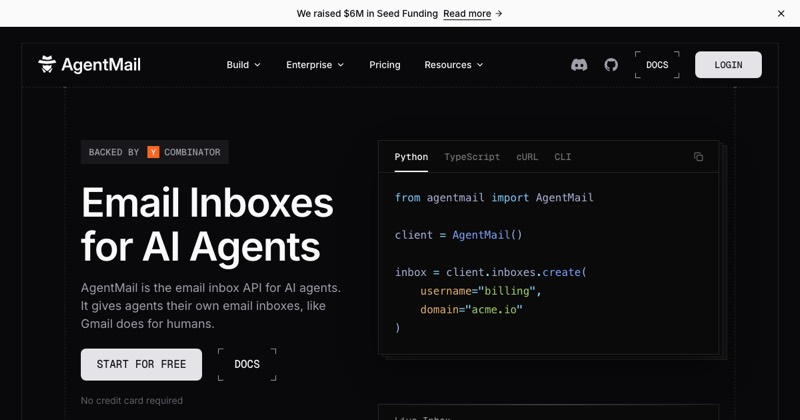Switch to the Python code tab
800x420 pixels.
click(x=411, y=157)
